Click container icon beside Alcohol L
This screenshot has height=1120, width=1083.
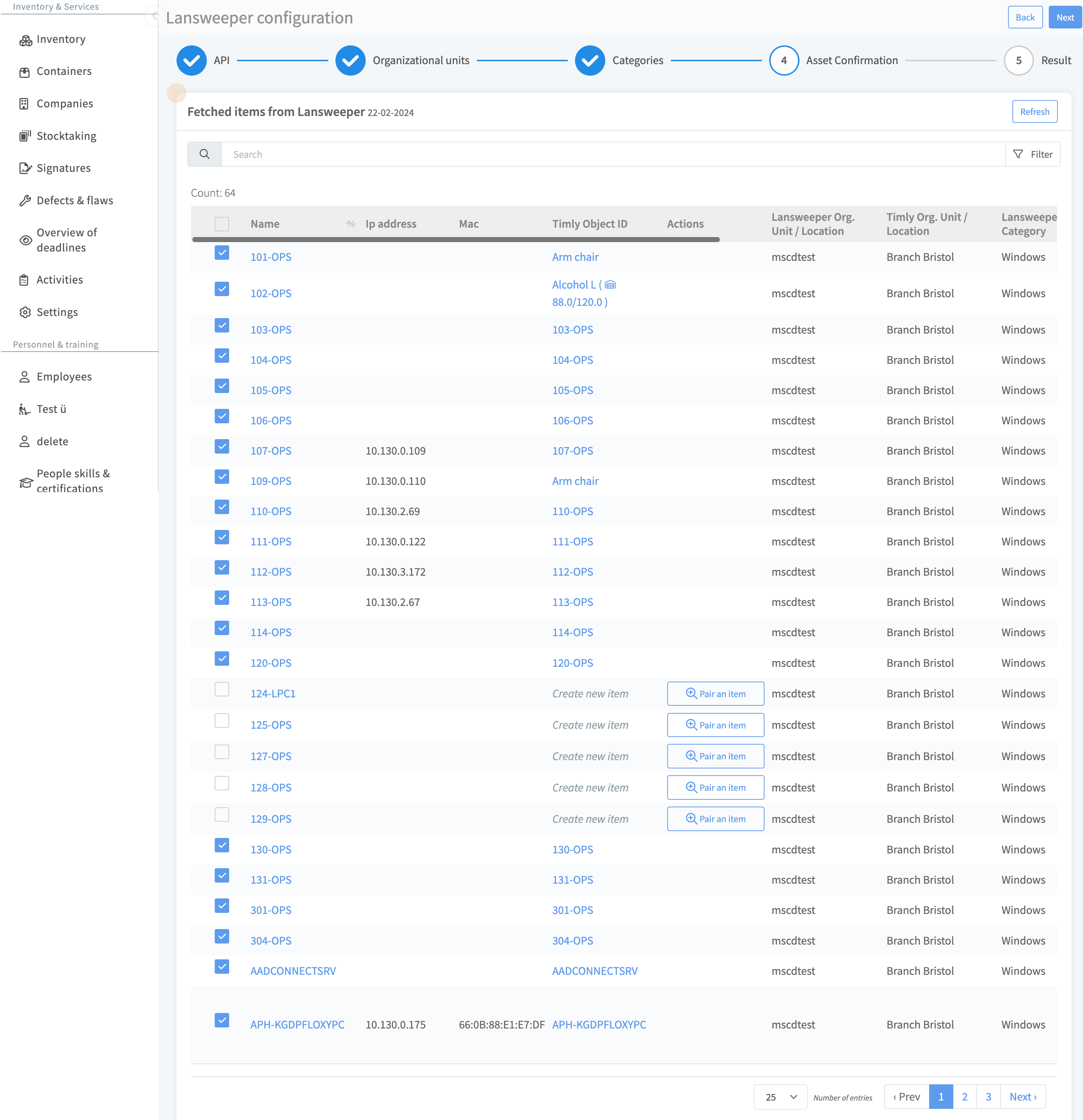click(x=610, y=285)
